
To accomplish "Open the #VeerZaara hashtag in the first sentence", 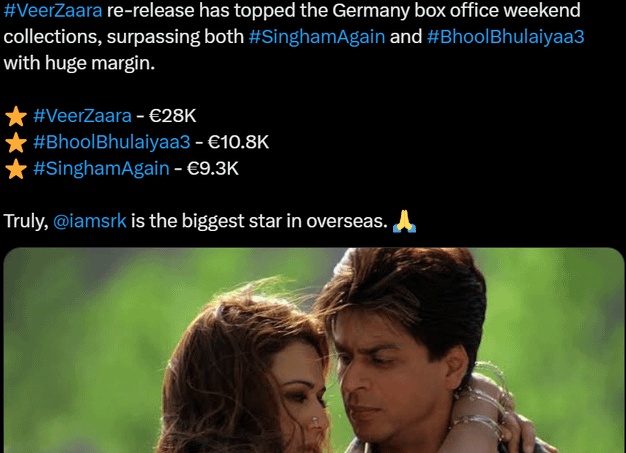I will point(53,10).
